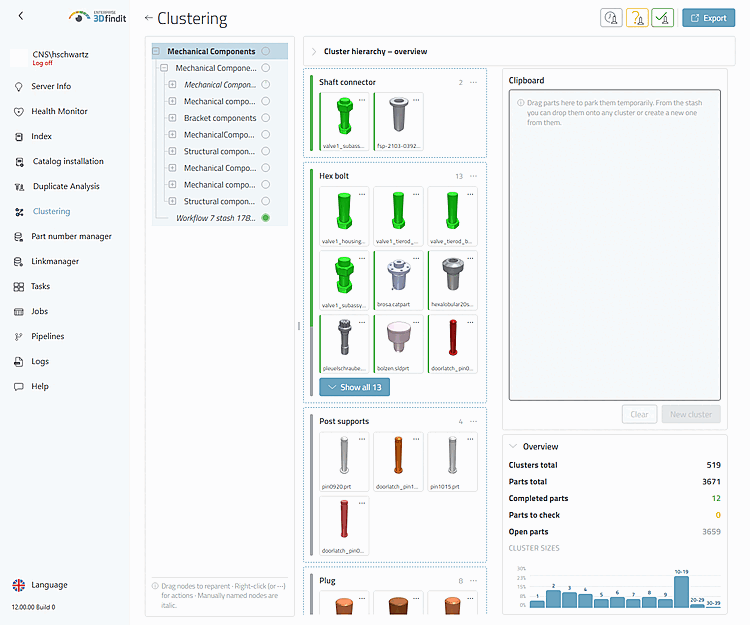This screenshot has height=625, width=750.
Task: Click the Catalog installation icon
Action: [19, 162]
